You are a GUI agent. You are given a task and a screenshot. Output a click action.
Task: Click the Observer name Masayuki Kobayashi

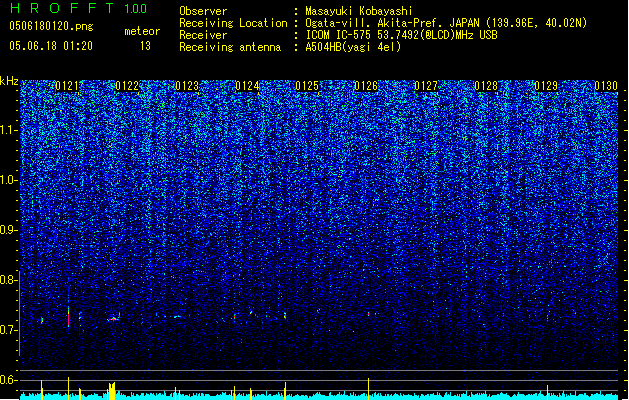click(359, 11)
